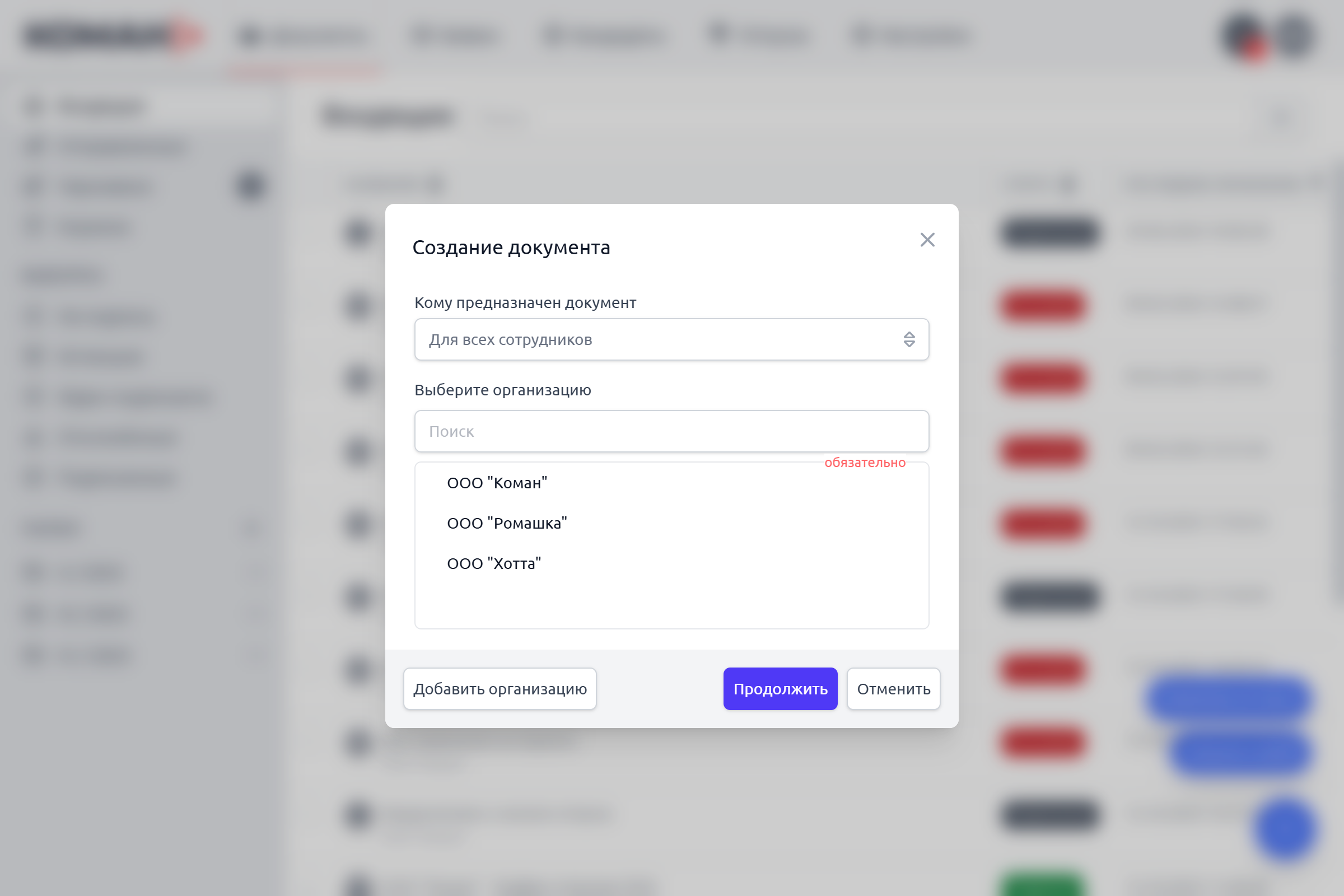
Task: Continue with the Продолжить button
Action: [780, 689]
